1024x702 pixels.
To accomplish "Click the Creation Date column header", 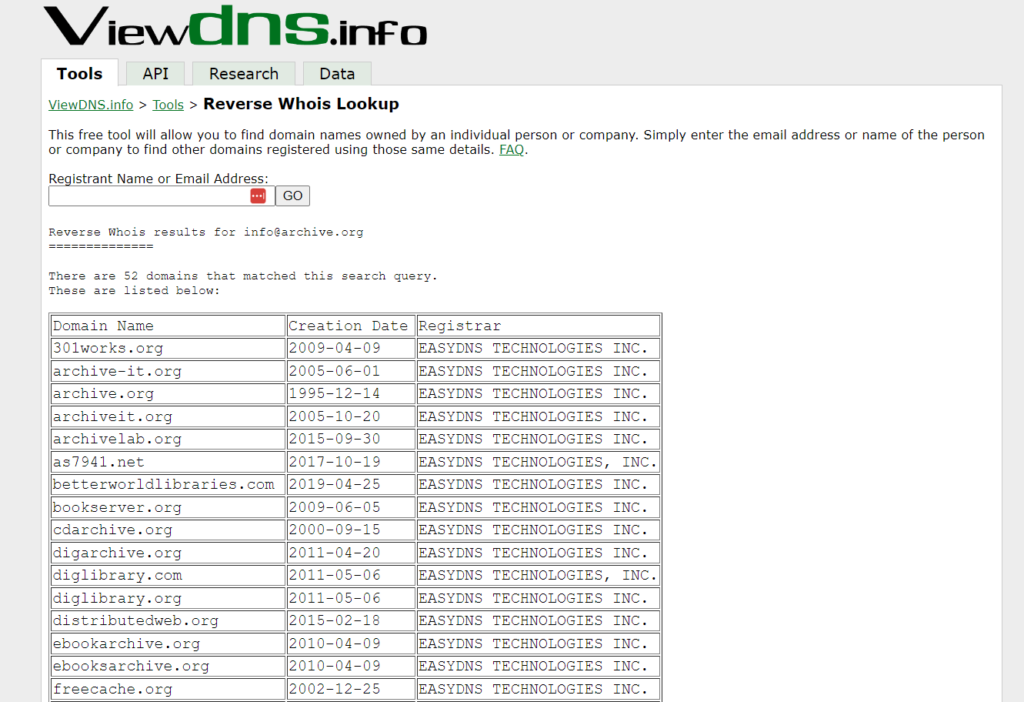I will pos(351,326).
